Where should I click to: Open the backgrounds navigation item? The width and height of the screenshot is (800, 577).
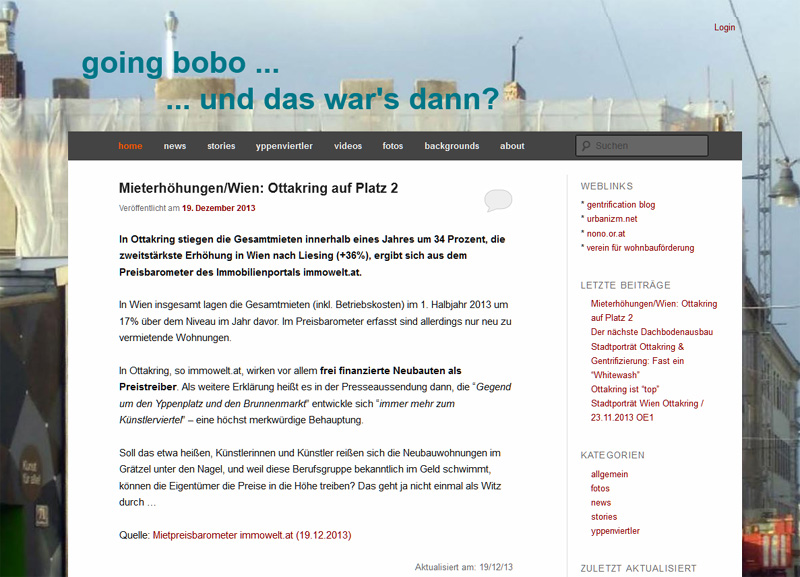[x=452, y=146]
